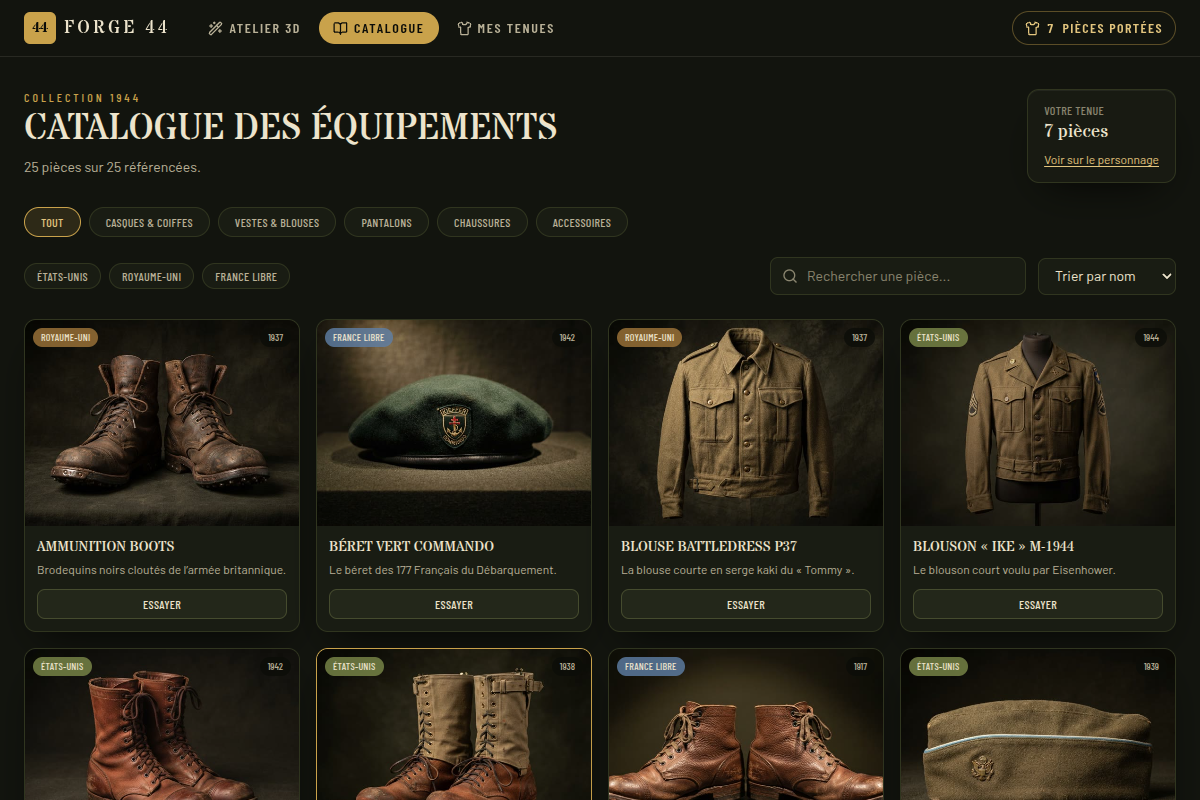Click the Ammunition Boots title

[x=106, y=547]
